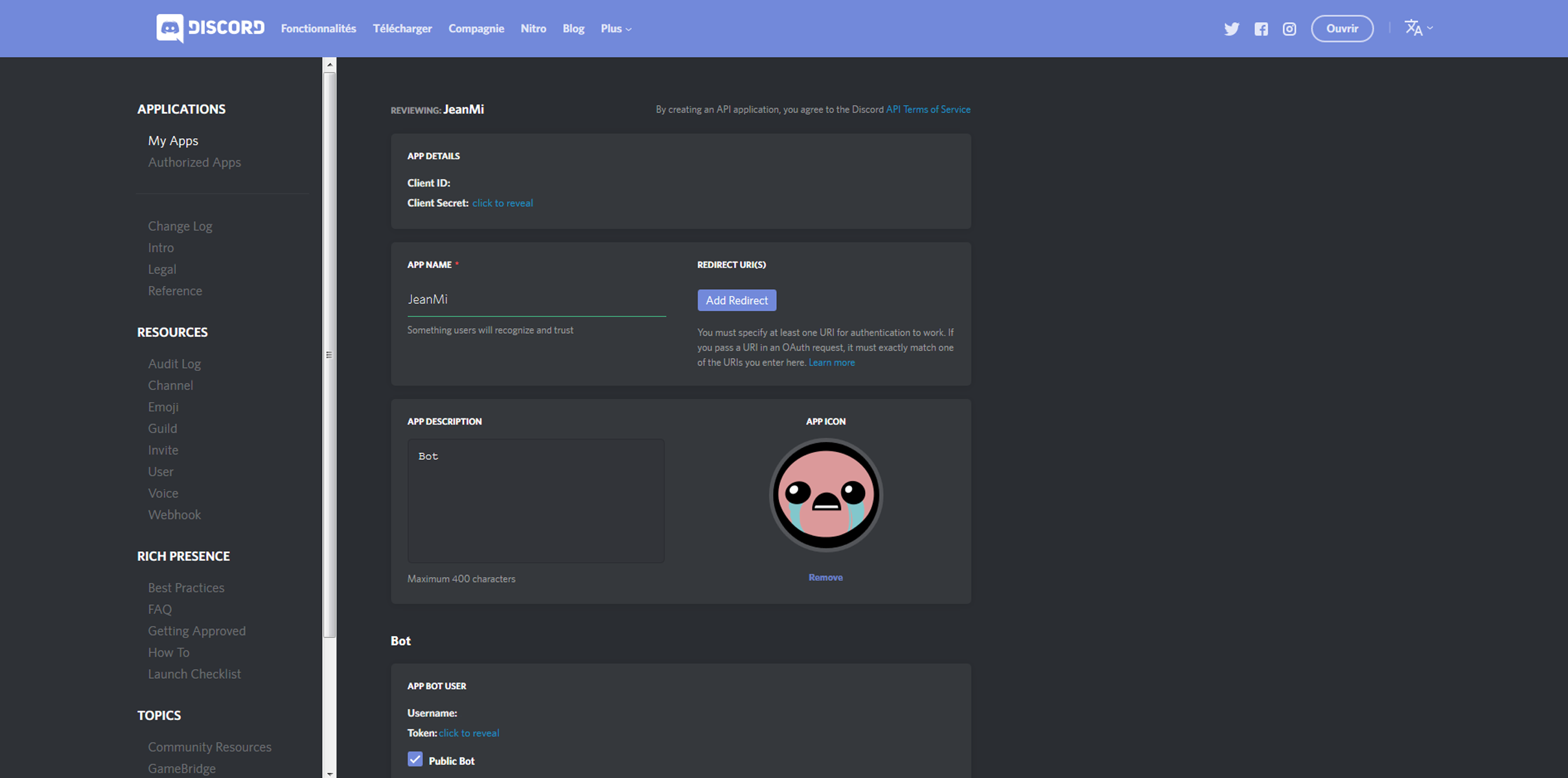Open Authorized Apps

coord(194,162)
